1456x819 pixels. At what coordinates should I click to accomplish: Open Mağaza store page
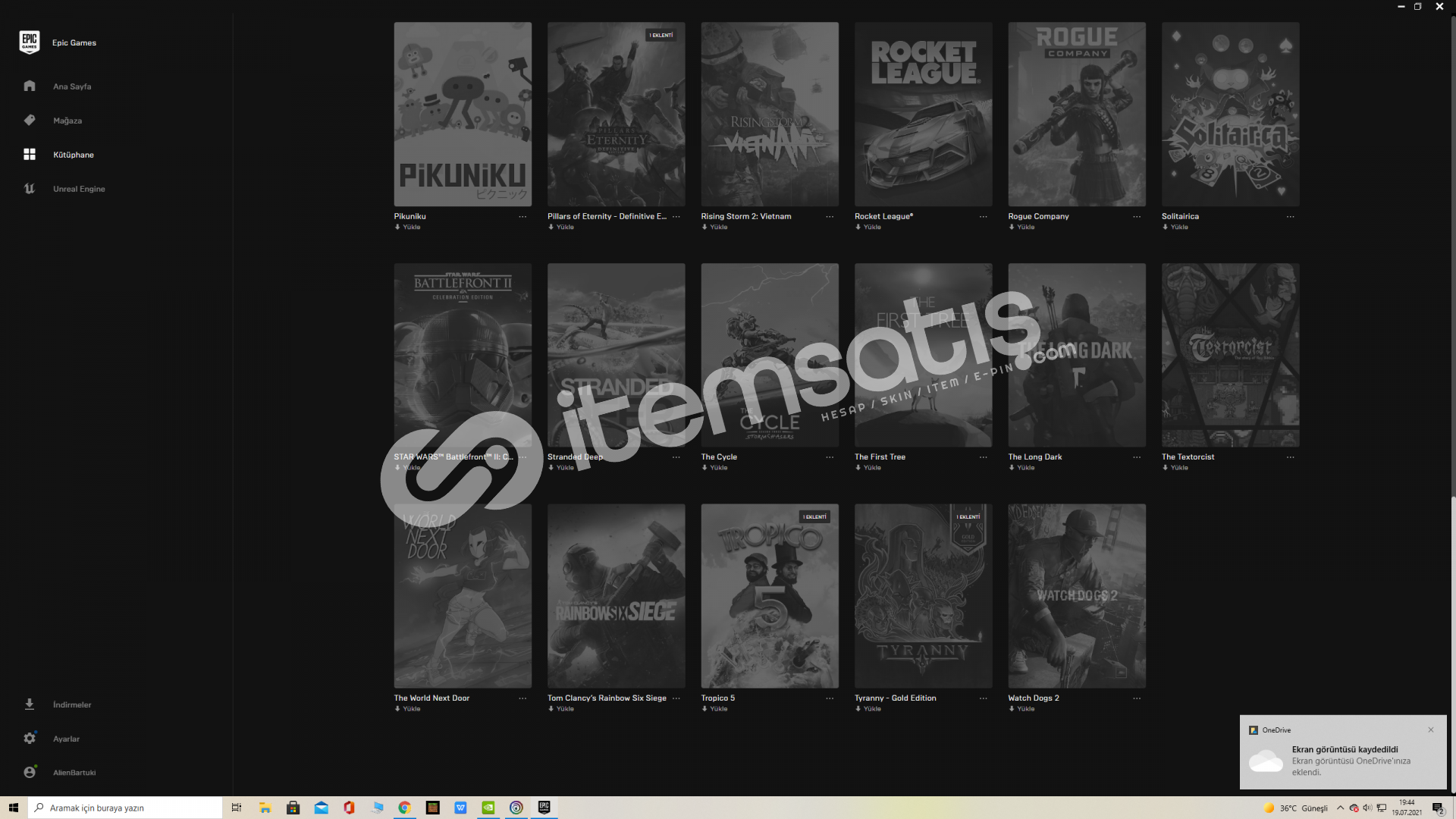click(x=67, y=121)
